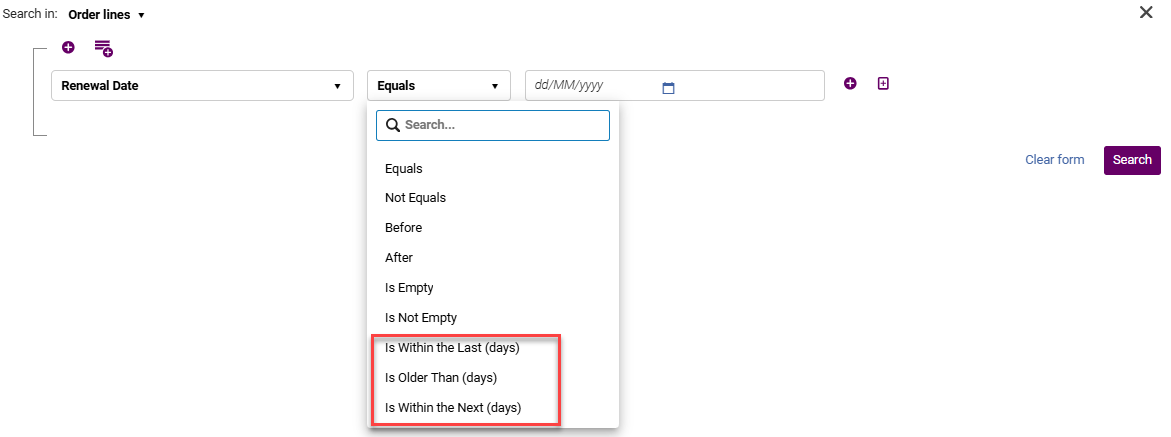
Task: Select the 'After' operator option
Action: tap(399, 258)
